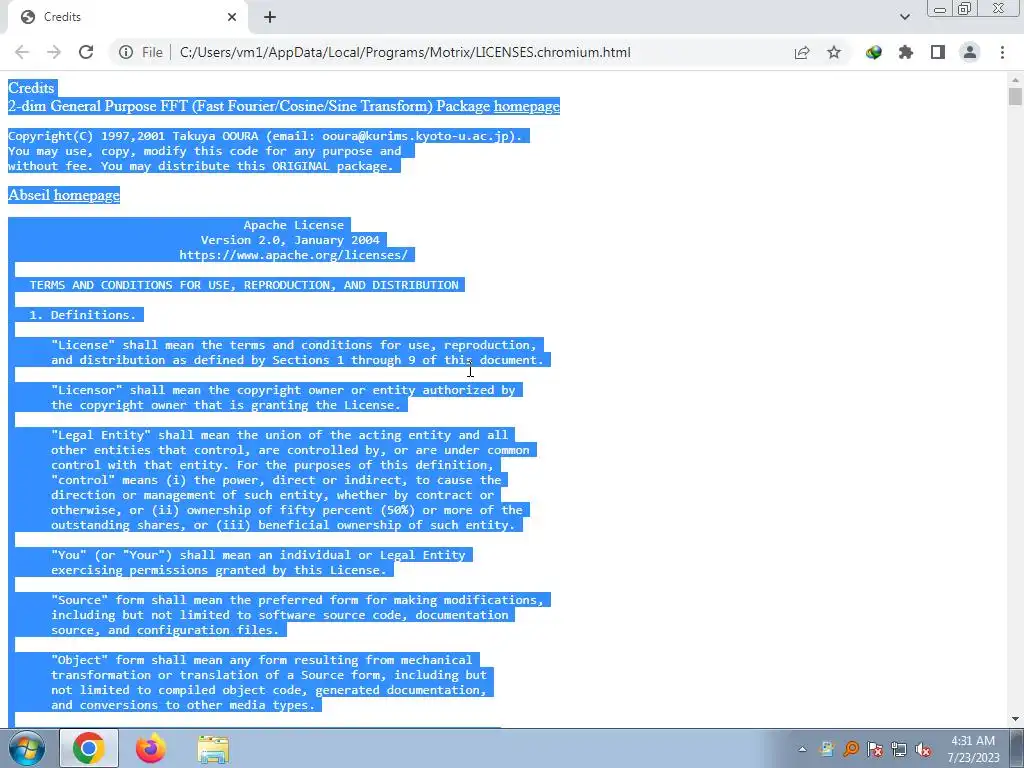Open the taskbar clock 4:31 AM
The image size is (1024, 768).
click(973, 749)
